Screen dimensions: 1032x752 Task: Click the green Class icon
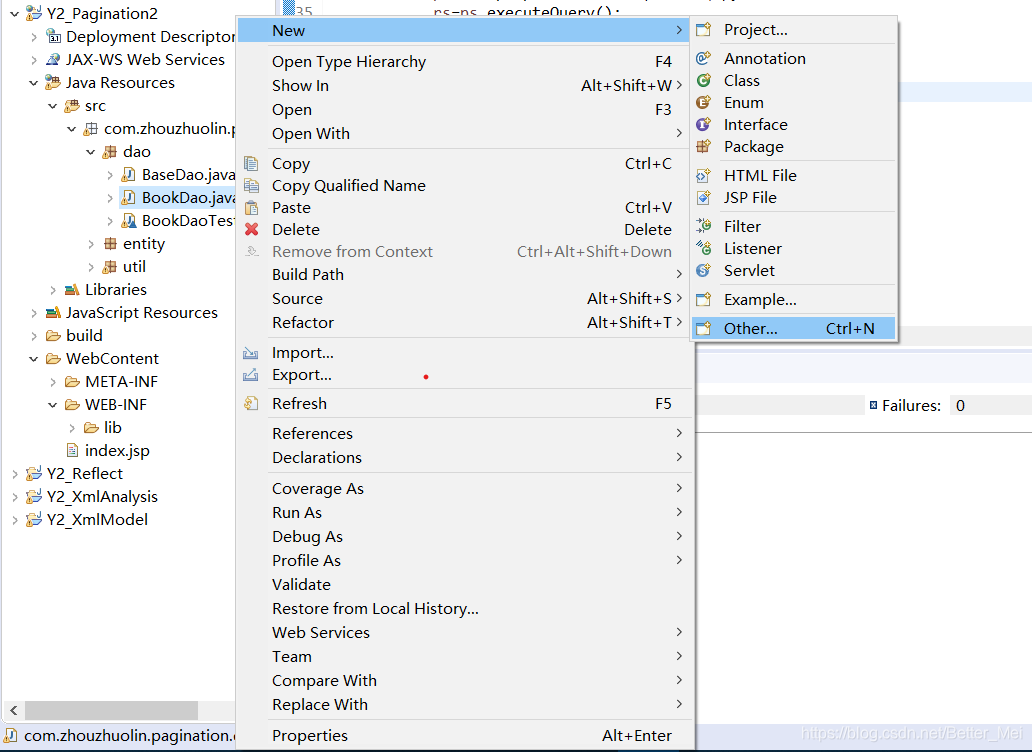(704, 80)
